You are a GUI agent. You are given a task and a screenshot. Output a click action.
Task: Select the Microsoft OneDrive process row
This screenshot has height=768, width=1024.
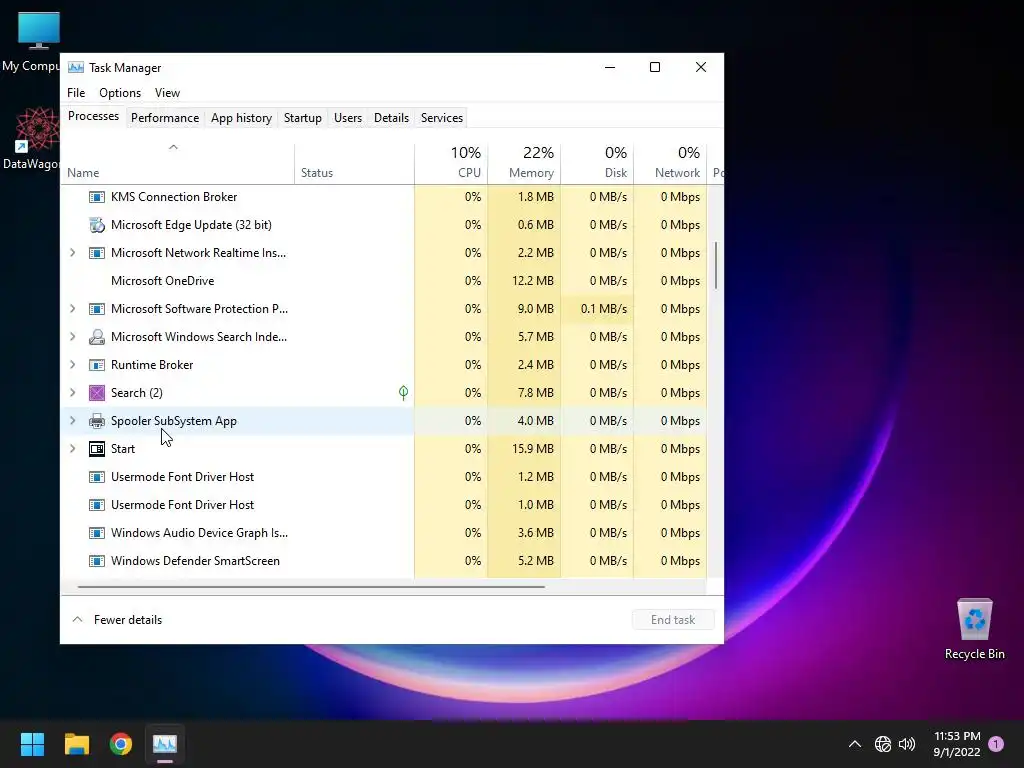384,281
